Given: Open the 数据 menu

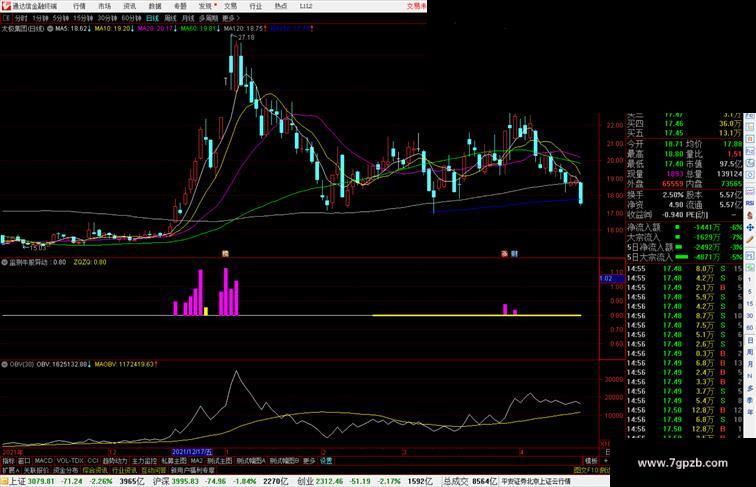Looking at the screenshot, I should pos(154,6).
